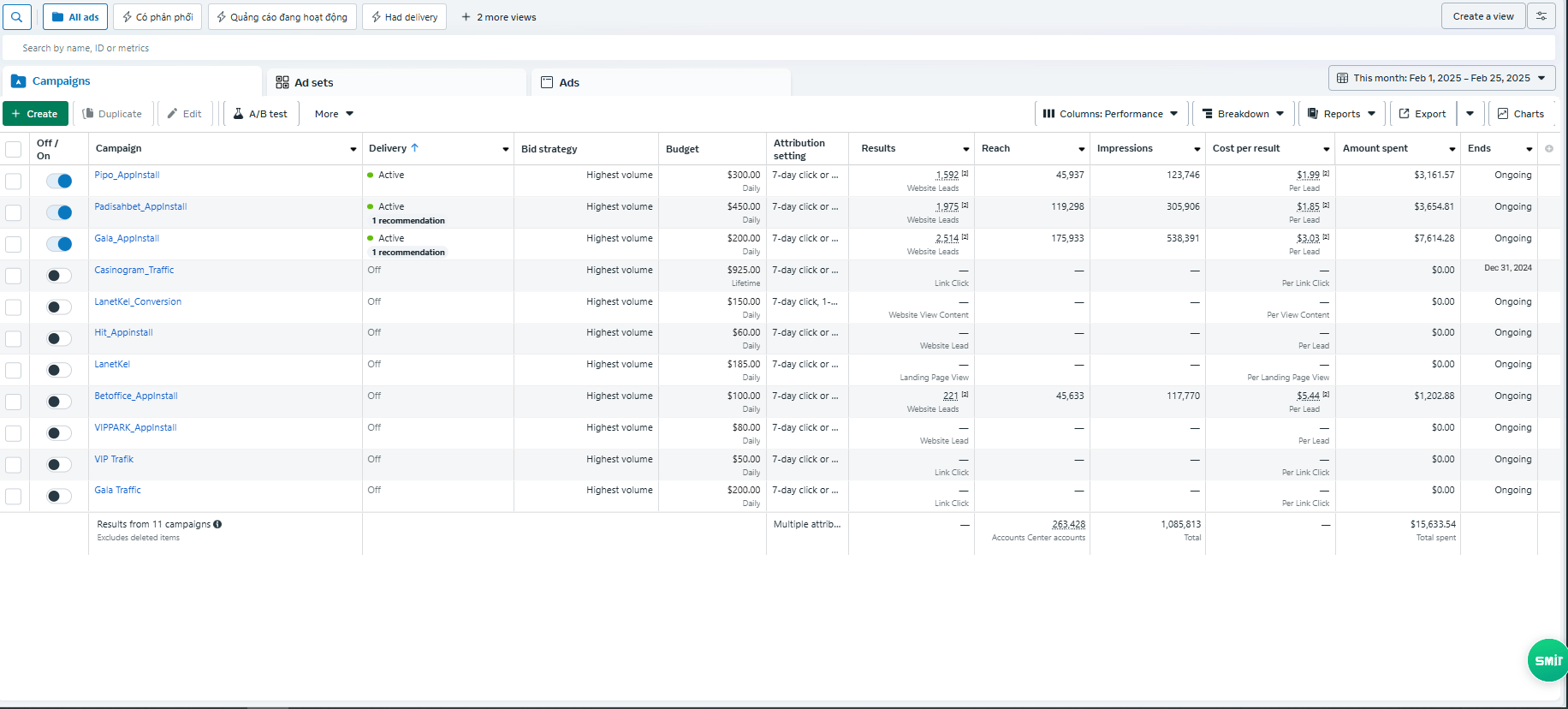
Task: Turn off the Pipo_AppInstall campaign toggle
Action: pyautogui.click(x=59, y=181)
